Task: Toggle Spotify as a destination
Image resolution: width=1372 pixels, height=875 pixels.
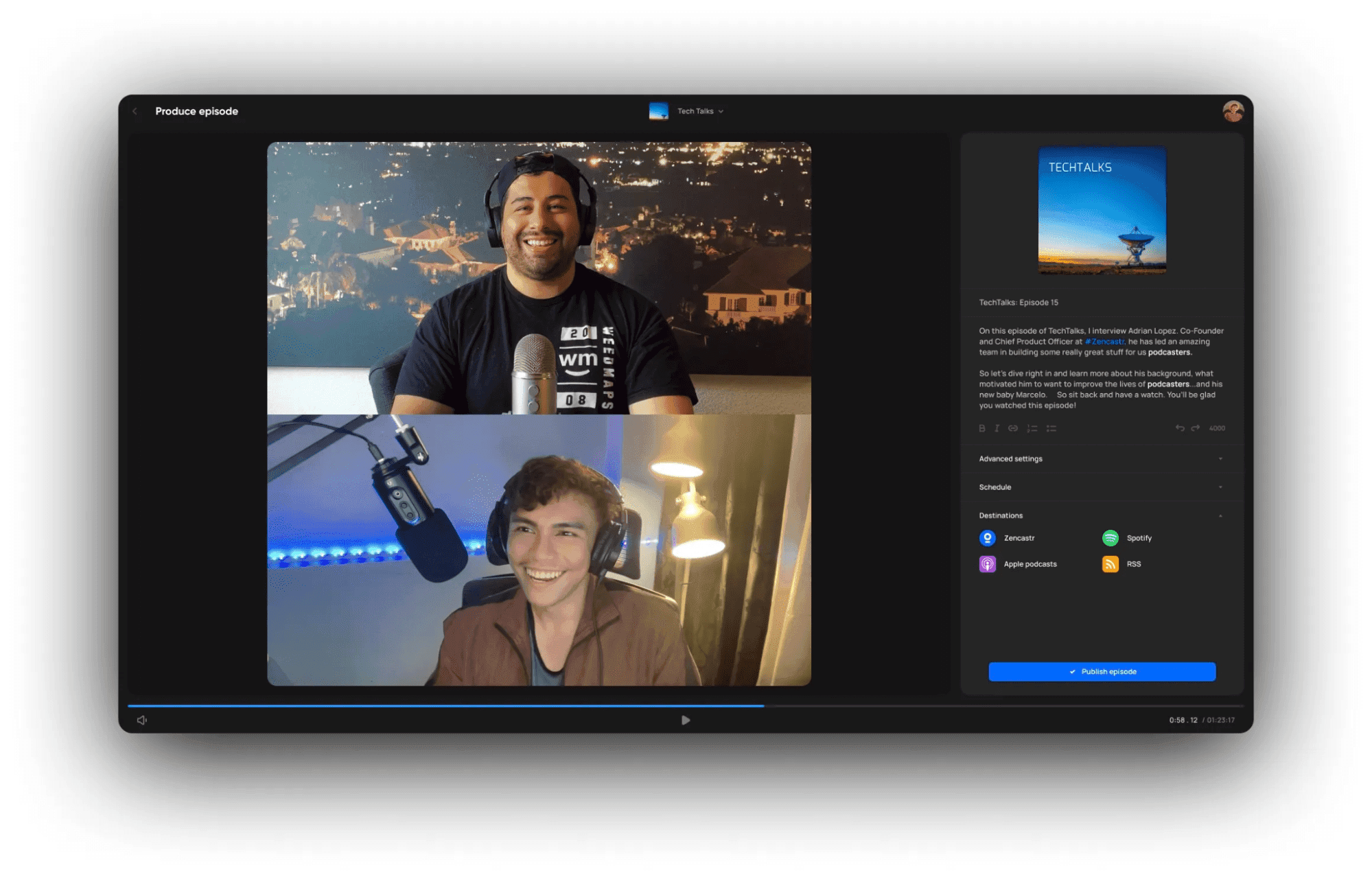Action: point(1111,538)
